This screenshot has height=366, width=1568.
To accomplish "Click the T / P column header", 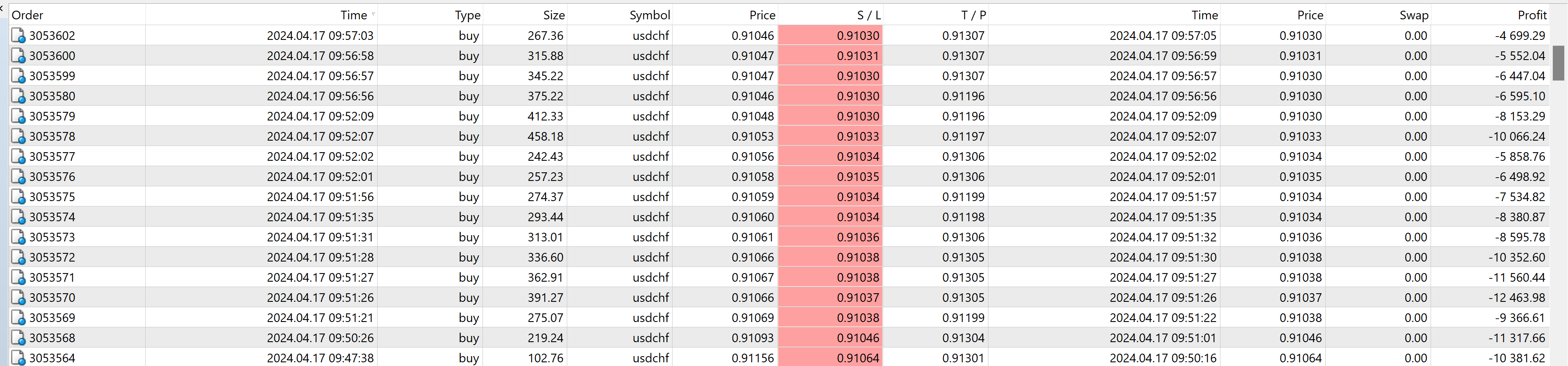I will [973, 15].
